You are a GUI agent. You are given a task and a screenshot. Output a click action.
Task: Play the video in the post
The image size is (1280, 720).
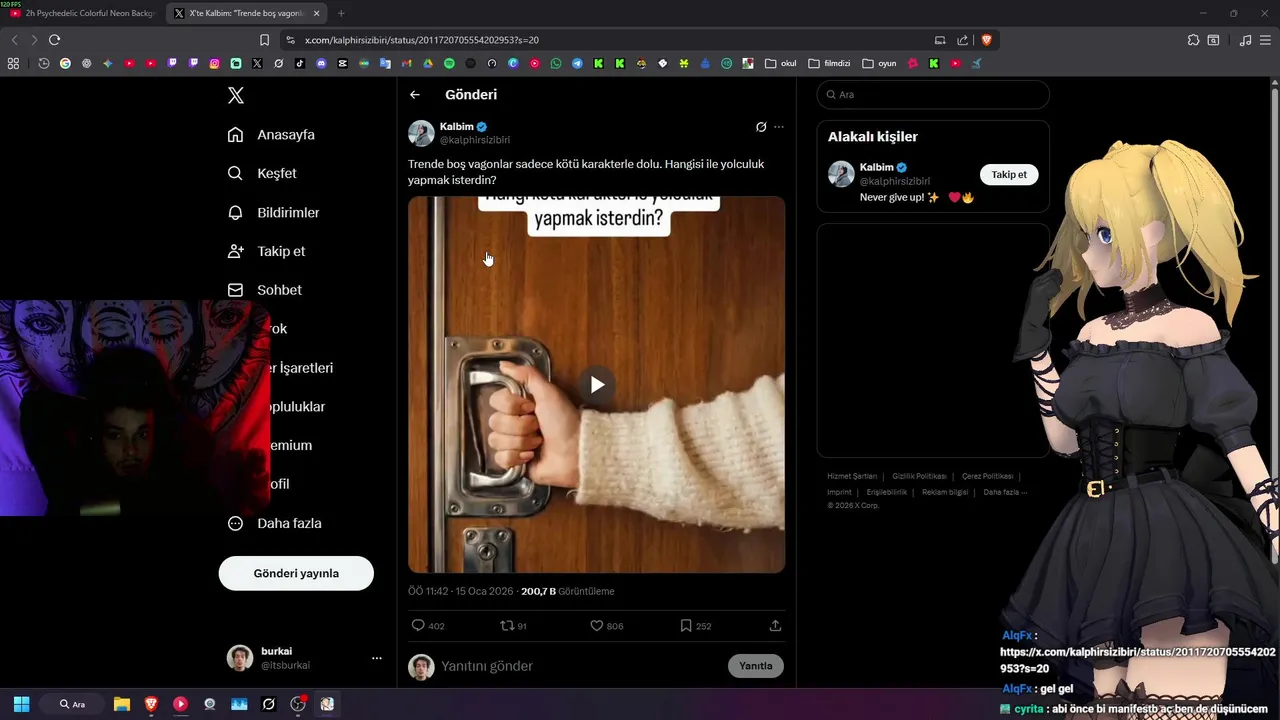tap(597, 384)
